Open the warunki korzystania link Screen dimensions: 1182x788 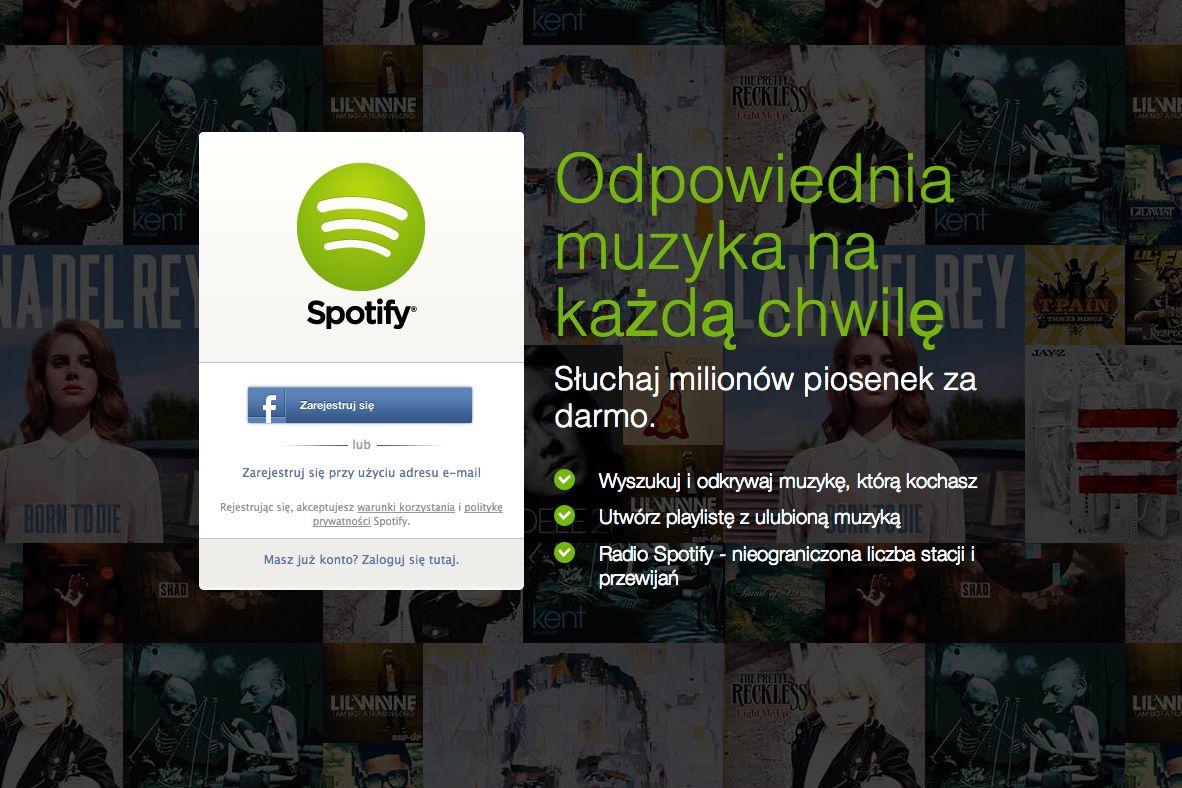(x=406, y=507)
